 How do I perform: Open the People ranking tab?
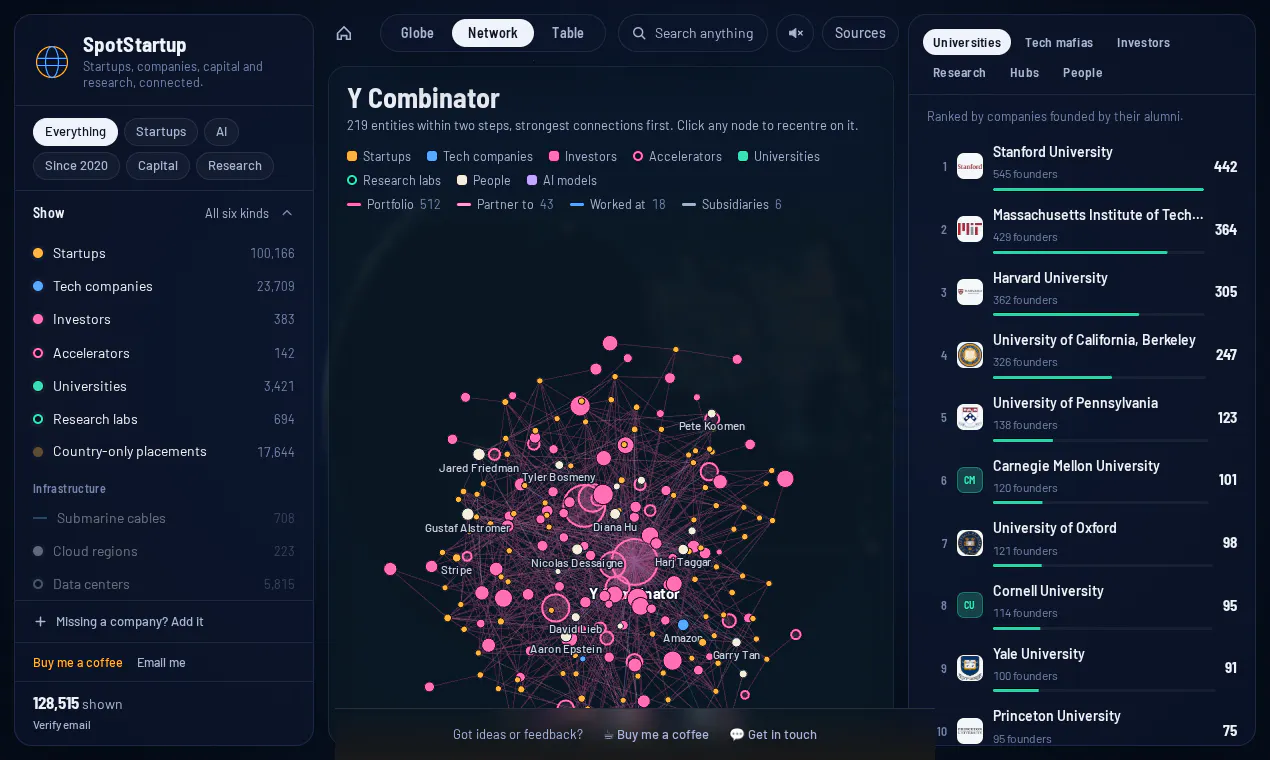click(1083, 72)
